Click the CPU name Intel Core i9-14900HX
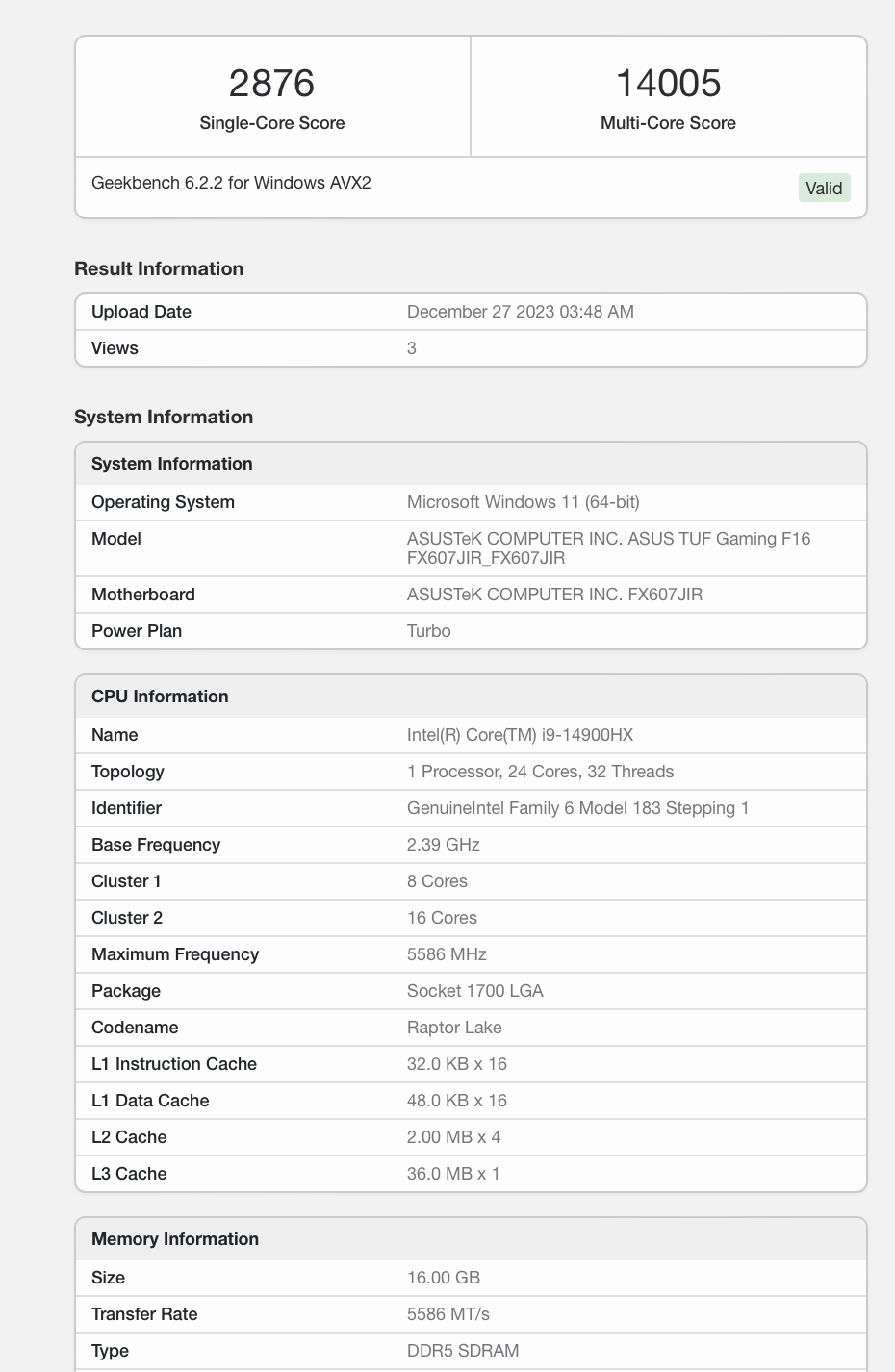The height and width of the screenshot is (1372, 895). 520,735
